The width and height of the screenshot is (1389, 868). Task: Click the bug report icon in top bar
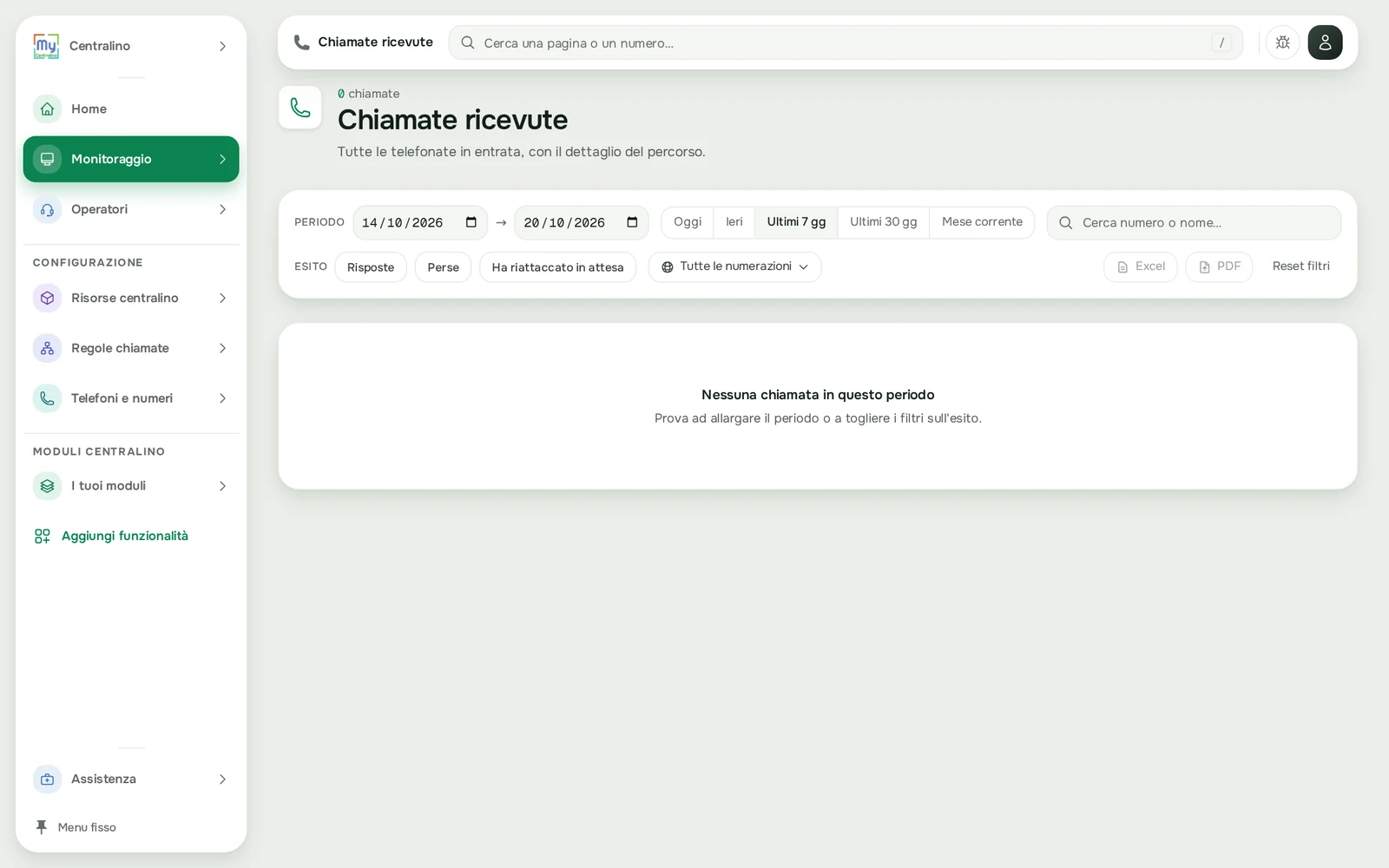[1282, 43]
